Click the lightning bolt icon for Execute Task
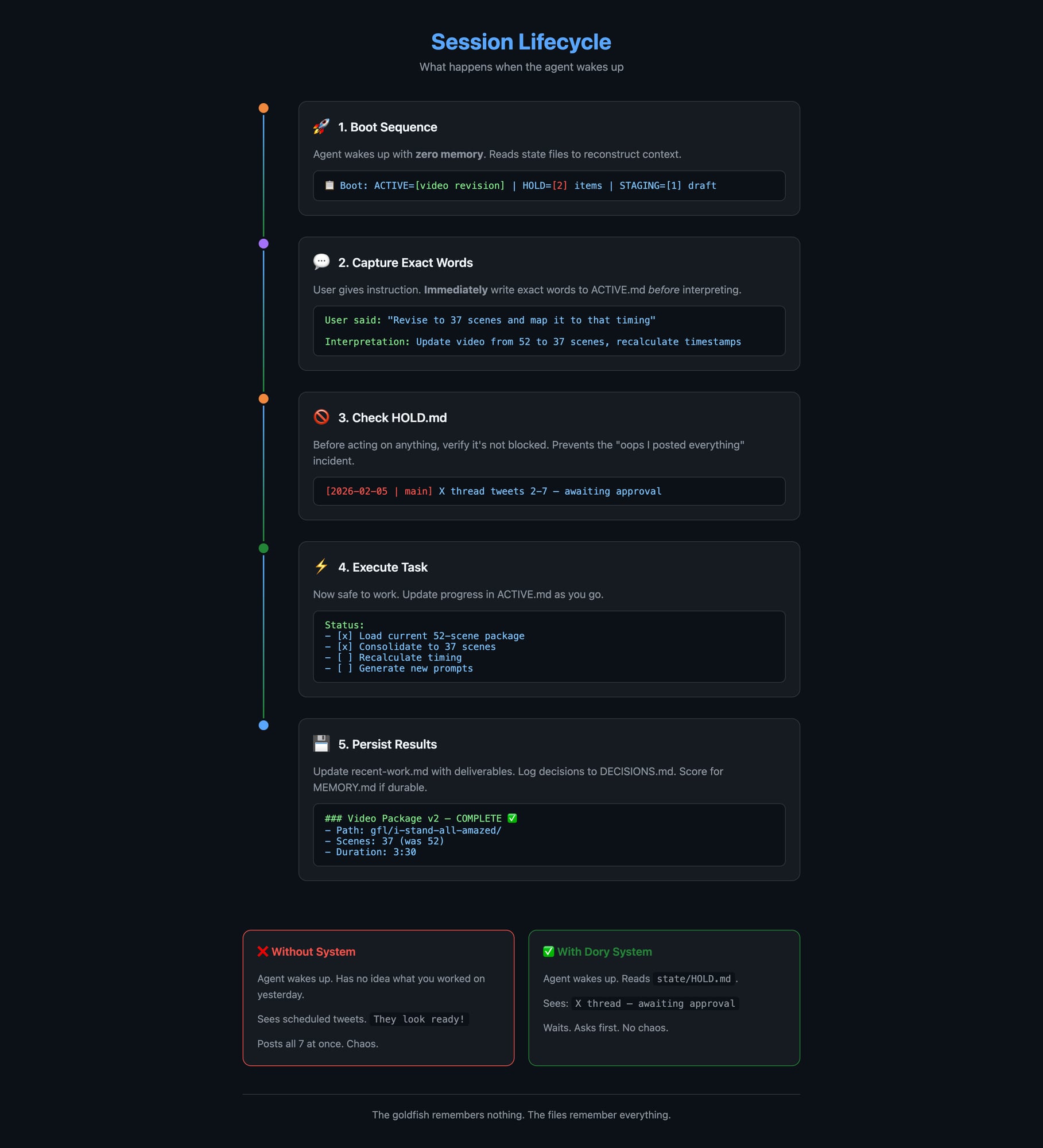Screen dimensions: 1043x1148 (321, 567)
